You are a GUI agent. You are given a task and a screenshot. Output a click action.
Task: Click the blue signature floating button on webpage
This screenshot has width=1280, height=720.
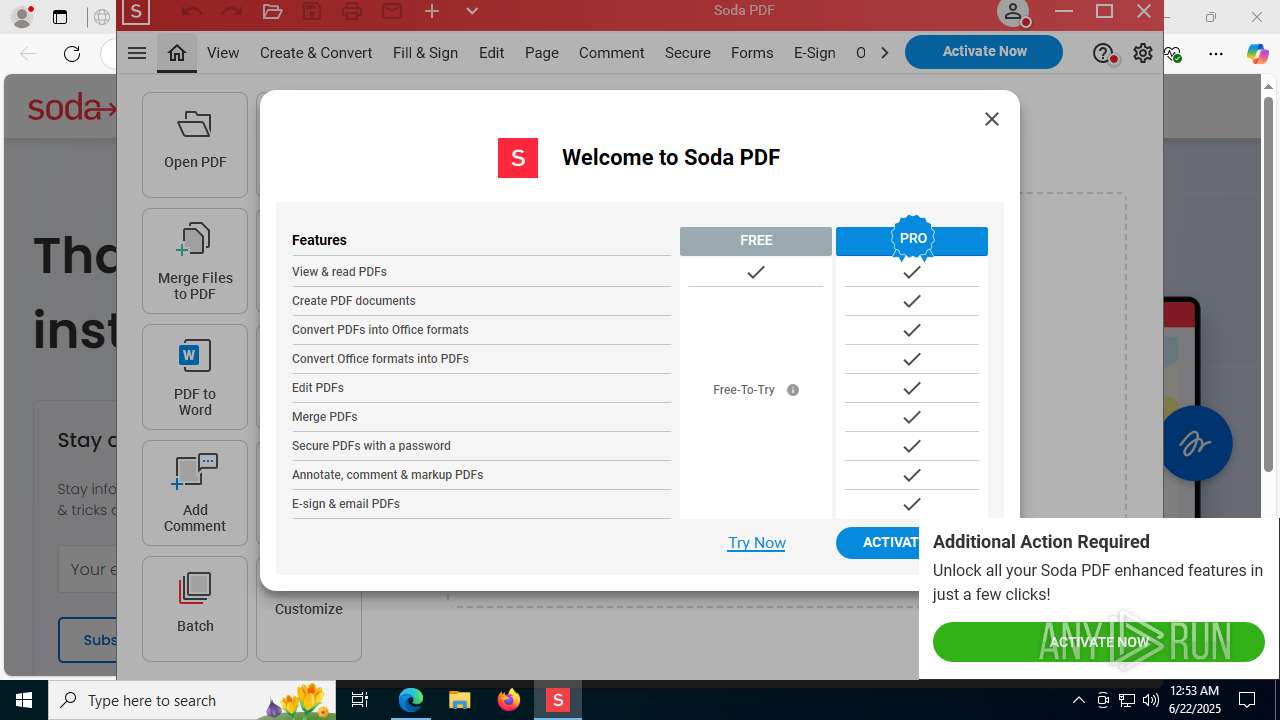click(1197, 443)
